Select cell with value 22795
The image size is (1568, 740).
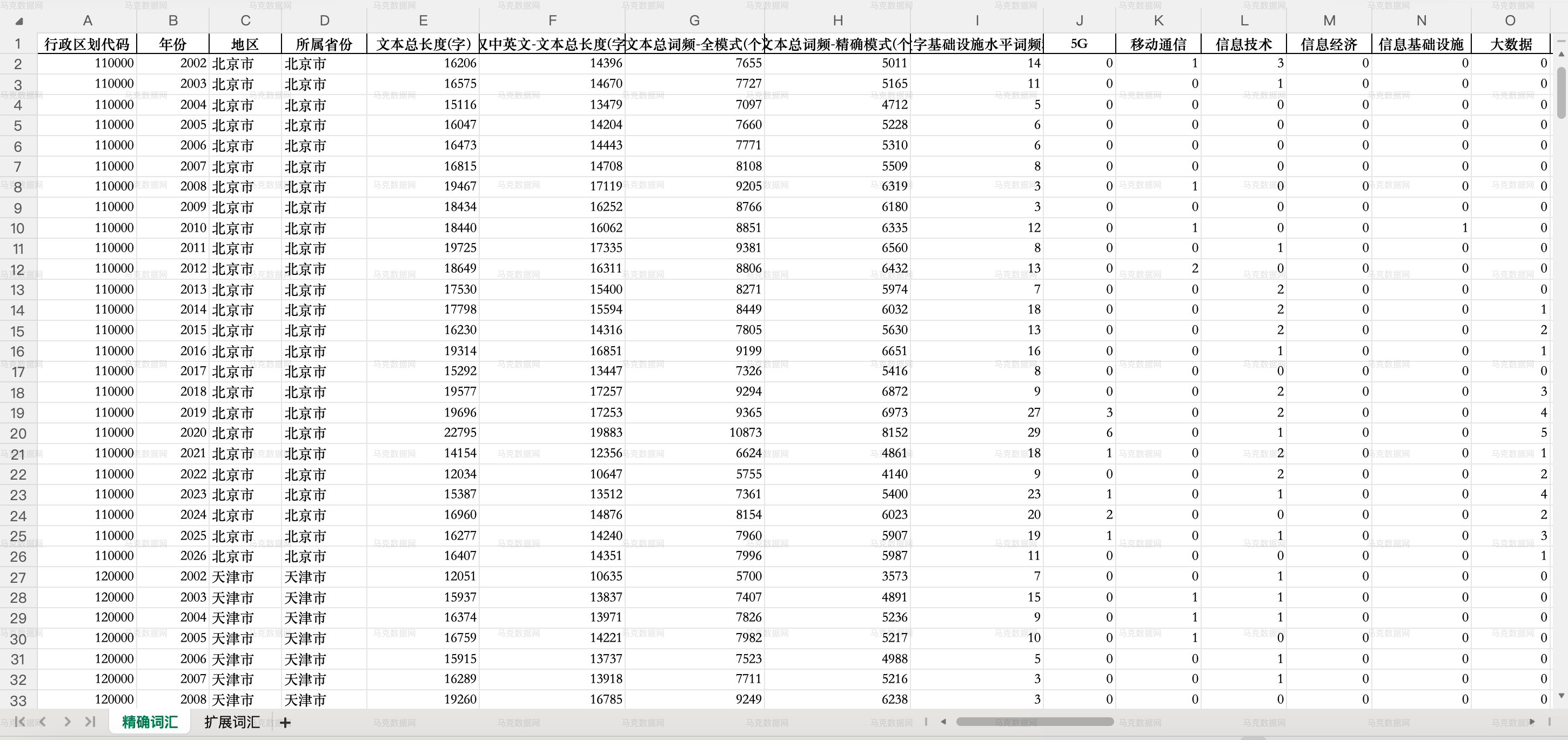coord(423,433)
